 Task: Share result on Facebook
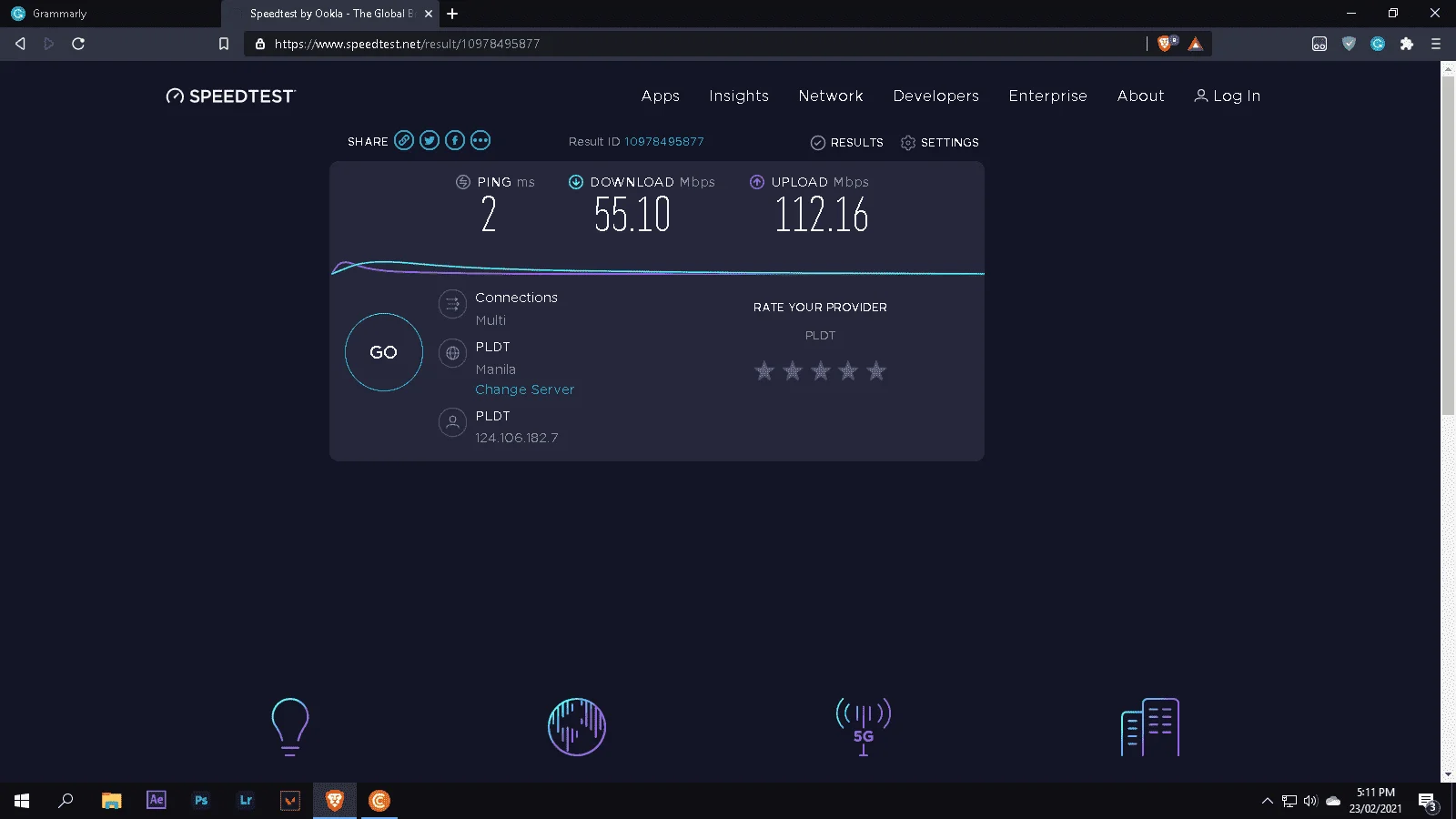[455, 140]
